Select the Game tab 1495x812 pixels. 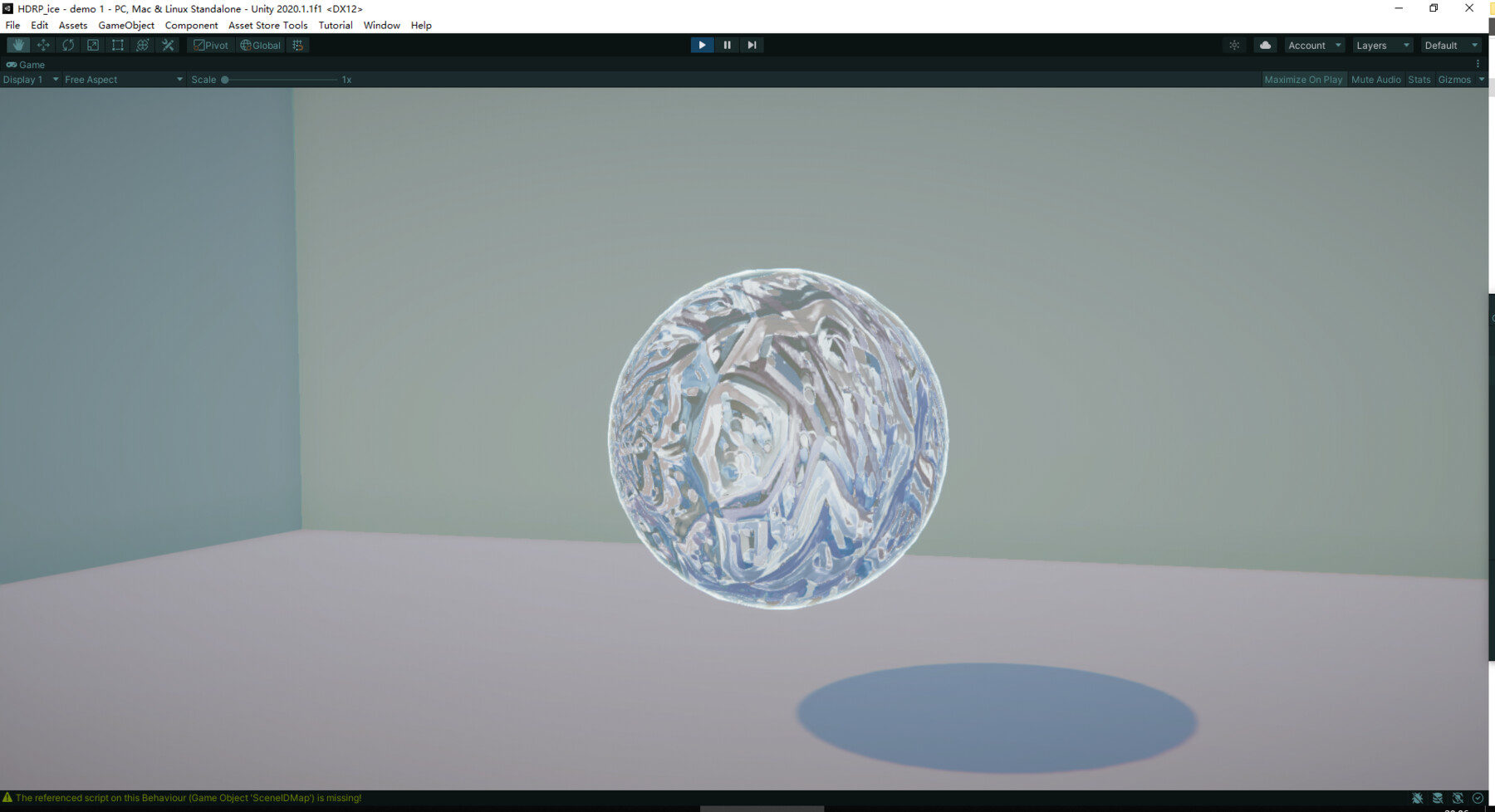pos(26,64)
